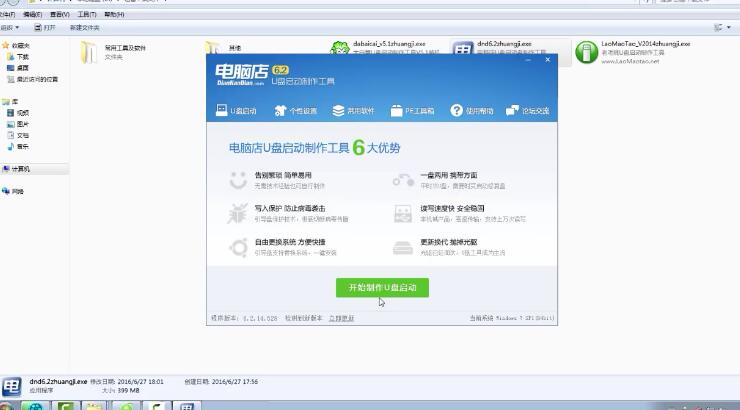Select 文档 library in navigation pane
Image resolution: width=740 pixels, height=410 pixels.
point(18,135)
